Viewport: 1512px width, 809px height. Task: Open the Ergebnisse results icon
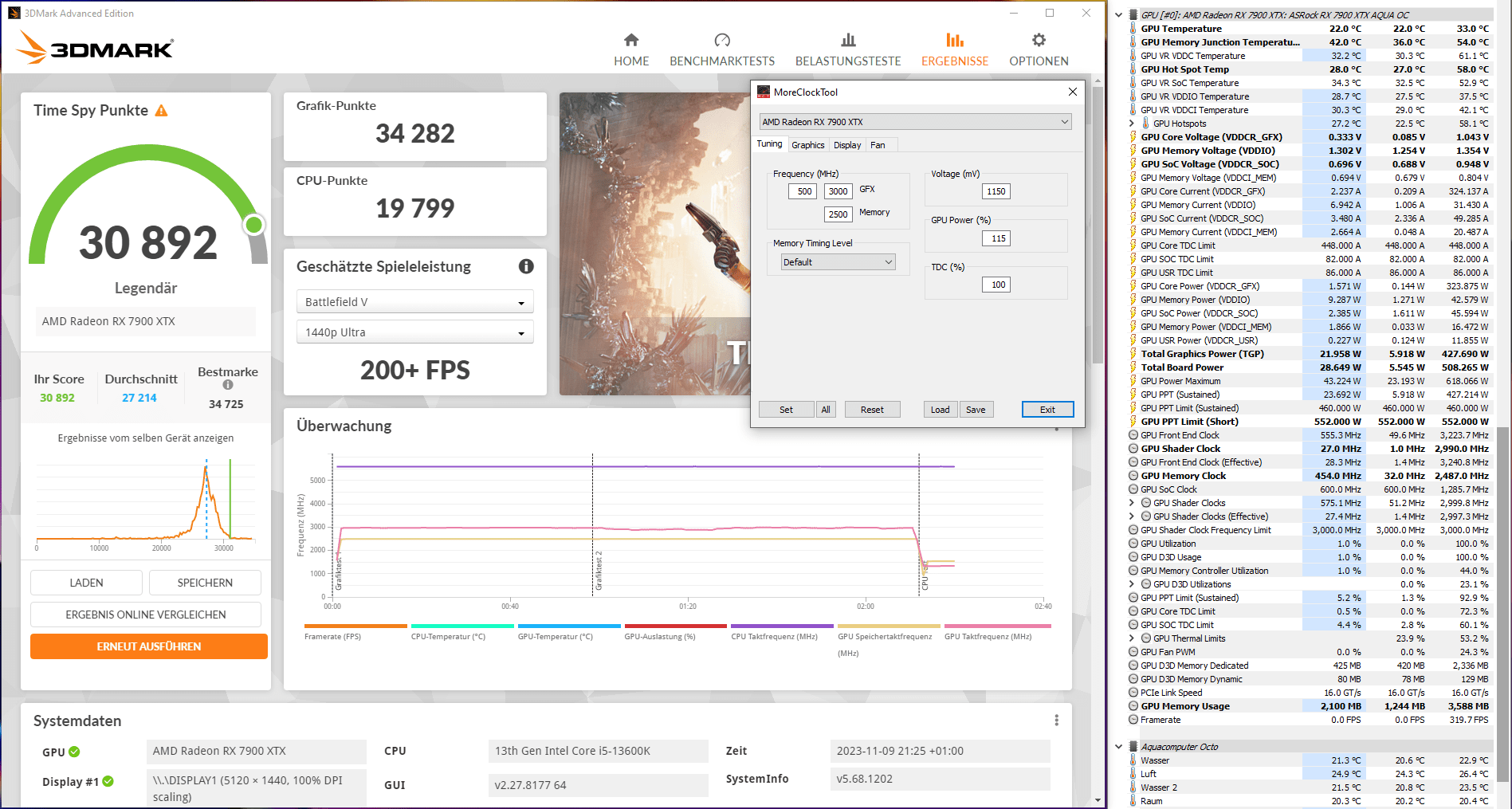tap(955, 40)
